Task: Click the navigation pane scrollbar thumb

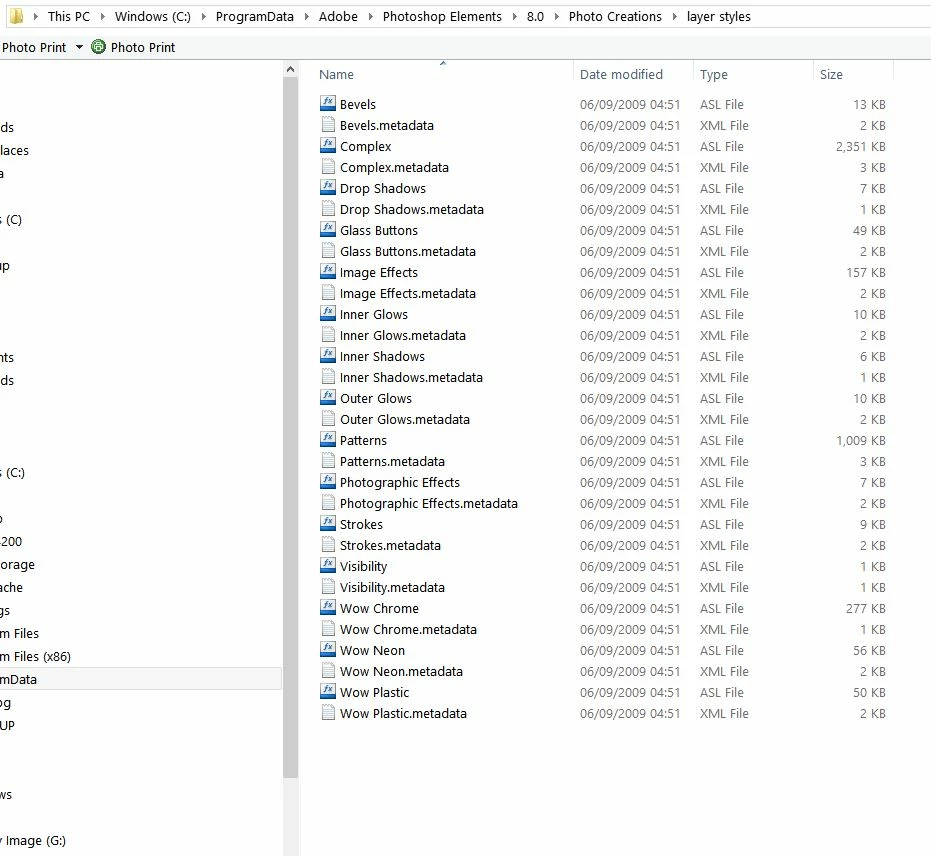Action: pyautogui.click(x=290, y=427)
